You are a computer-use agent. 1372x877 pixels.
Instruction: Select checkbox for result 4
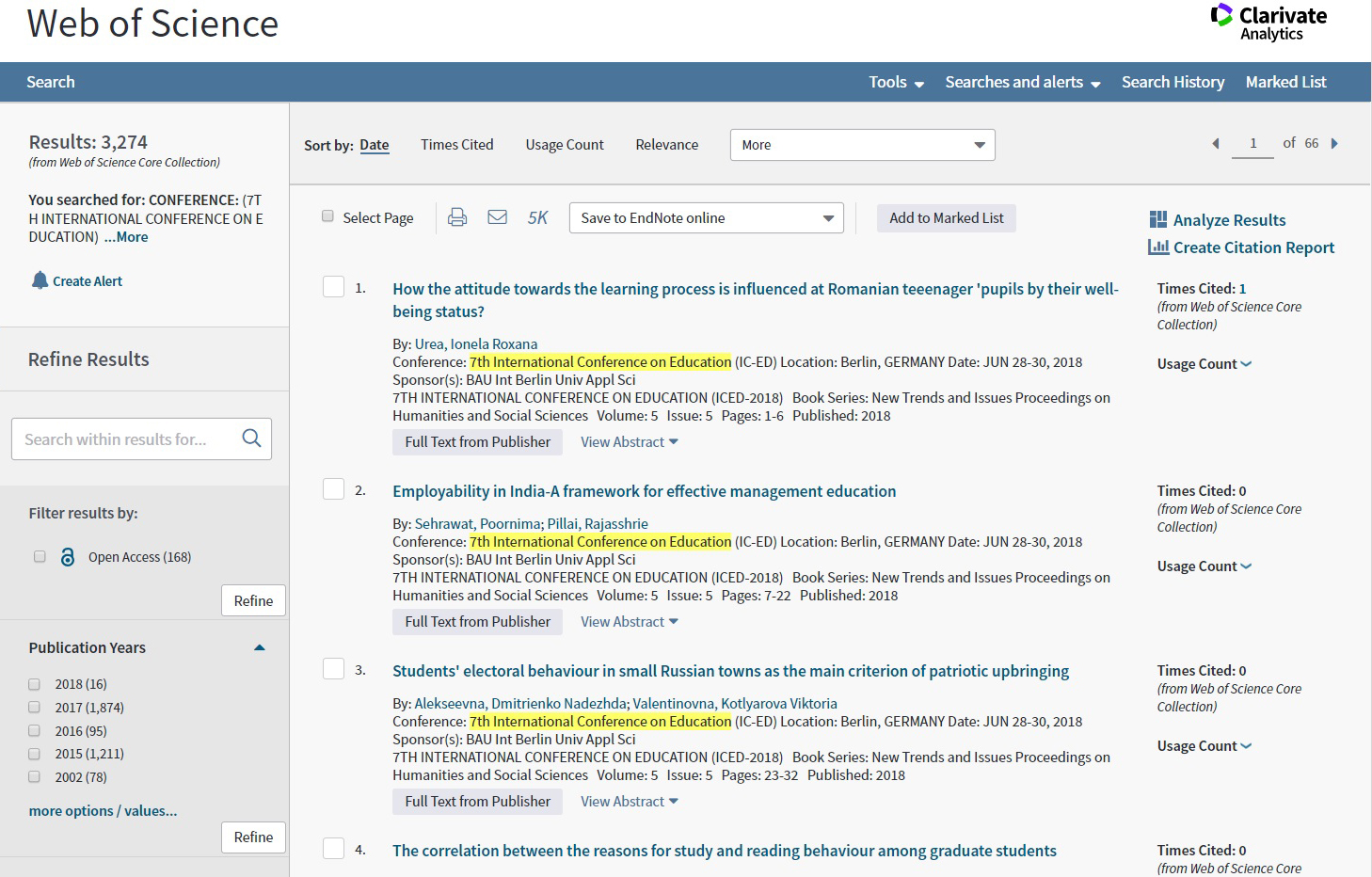[333, 848]
